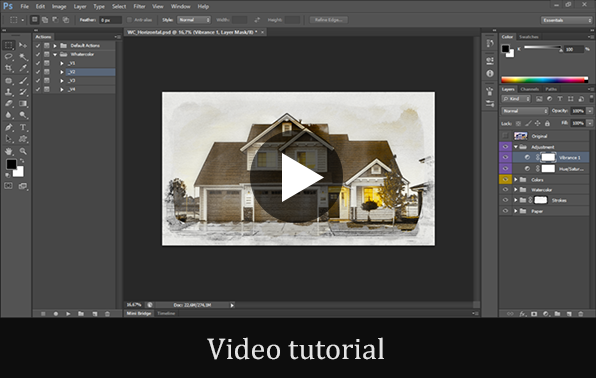Click the Add layer mask icon

pyautogui.click(x=534, y=314)
